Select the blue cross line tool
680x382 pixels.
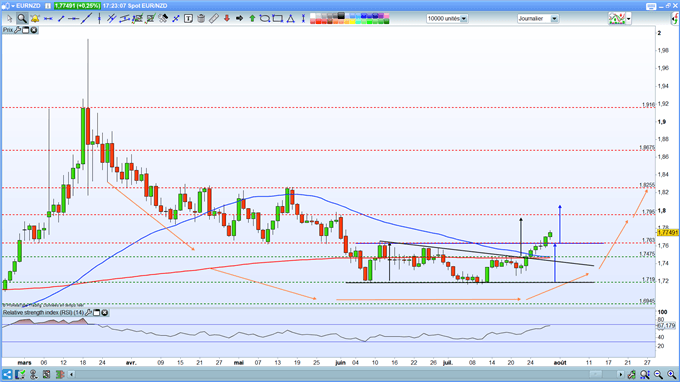(x=176, y=19)
